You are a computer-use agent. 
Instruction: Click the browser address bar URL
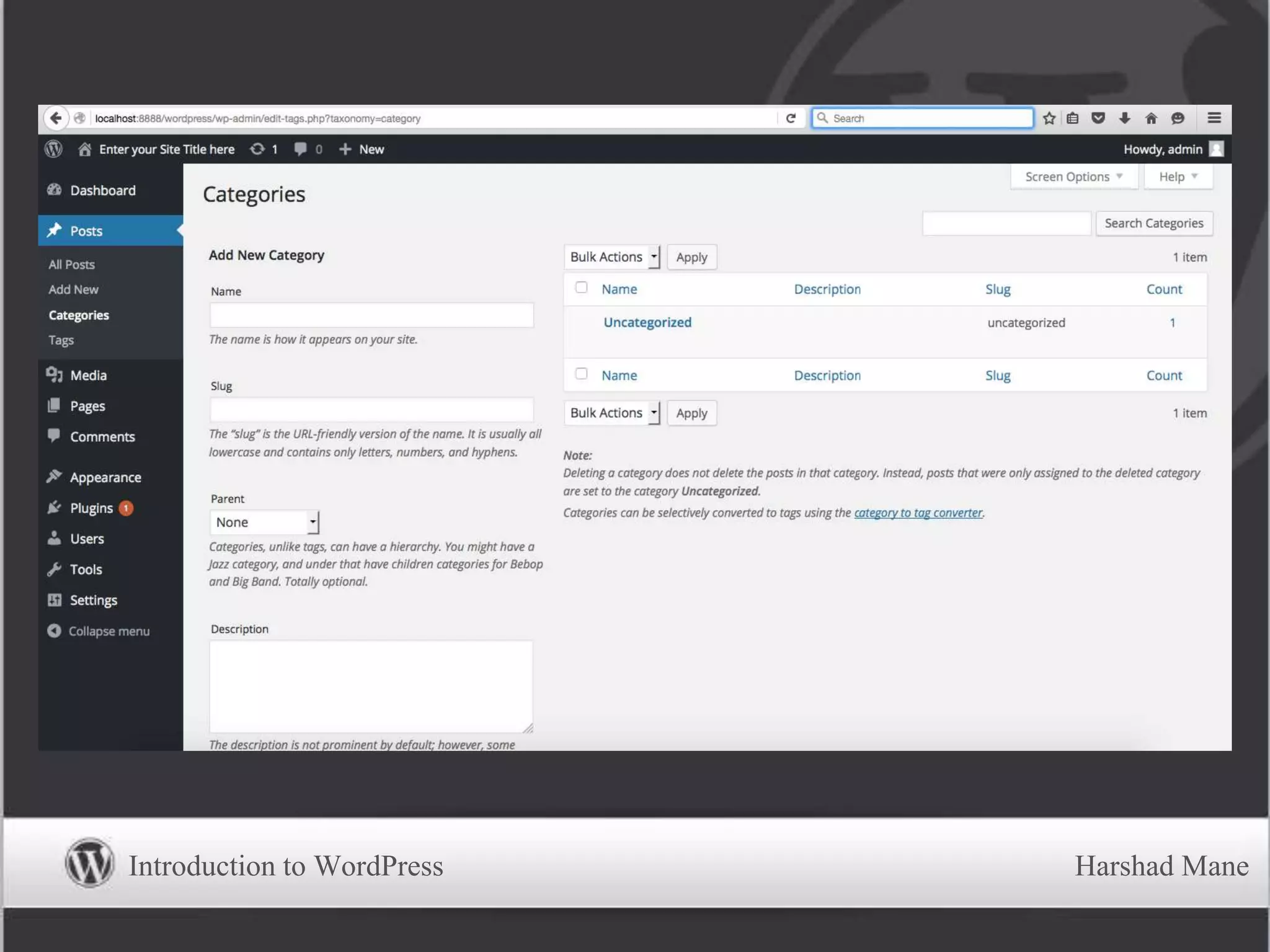[258, 118]
